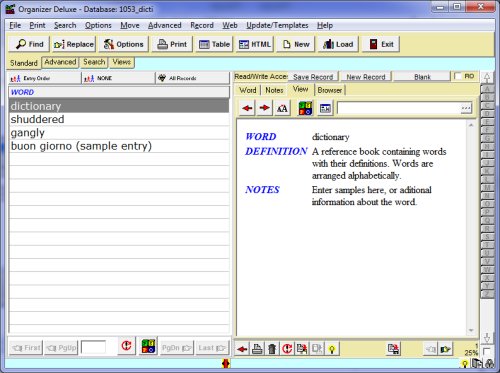The width and height of the screenshot is (500, 373).
Task: Open the File menu
Action: click(15, 25)
